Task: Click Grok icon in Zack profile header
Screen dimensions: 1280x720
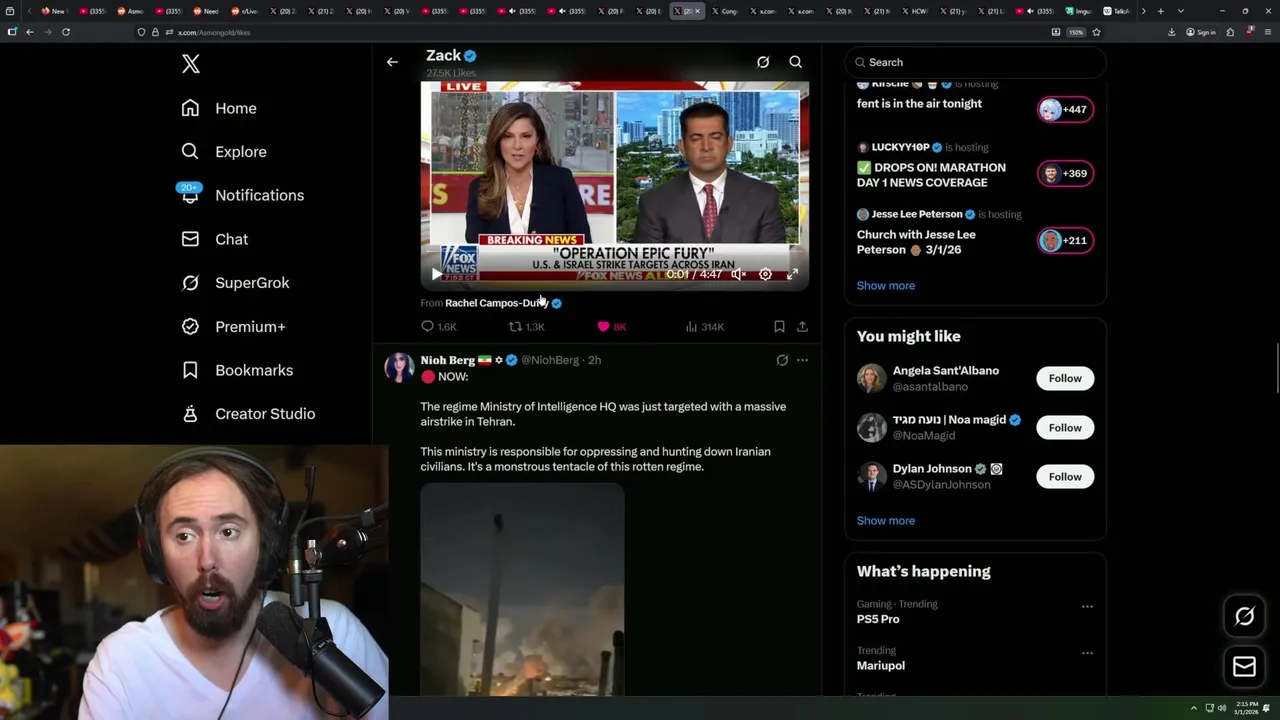Action: pos(763,62)
